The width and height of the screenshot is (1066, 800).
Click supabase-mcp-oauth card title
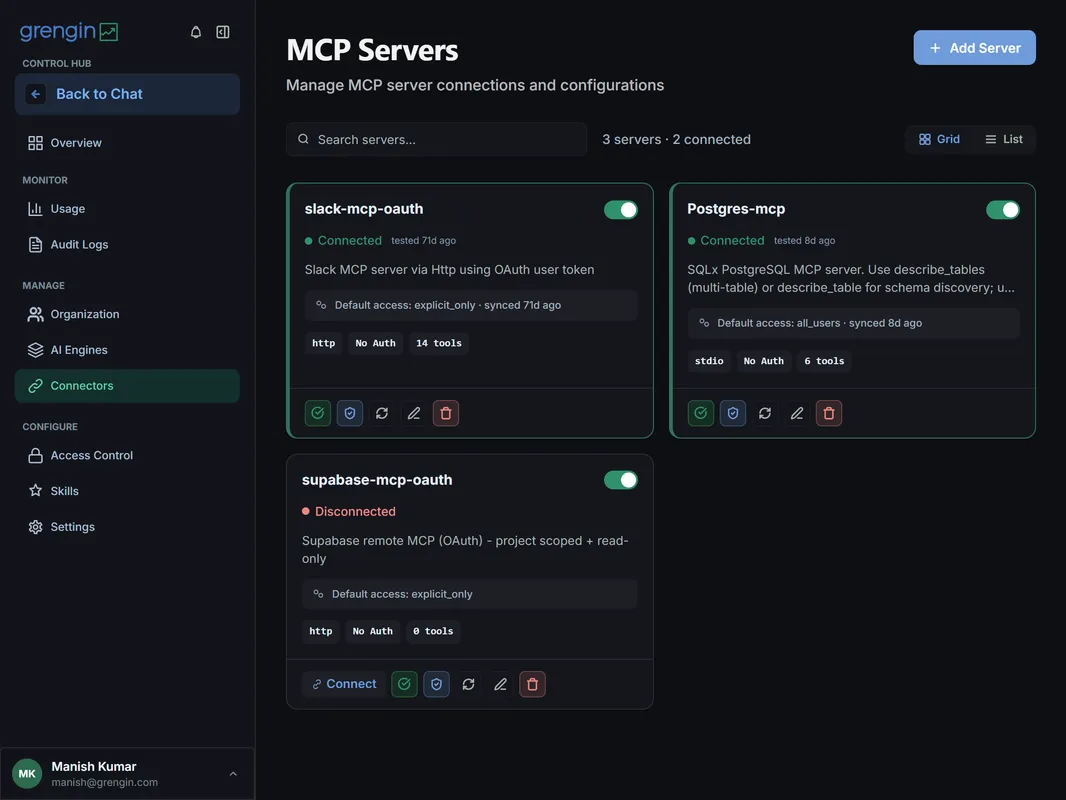[377, 479]
